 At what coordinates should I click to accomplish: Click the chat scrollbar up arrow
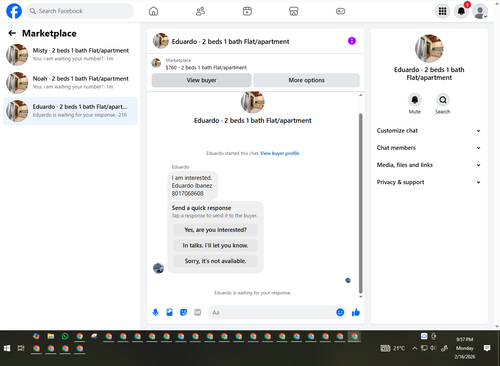point(360,95)
